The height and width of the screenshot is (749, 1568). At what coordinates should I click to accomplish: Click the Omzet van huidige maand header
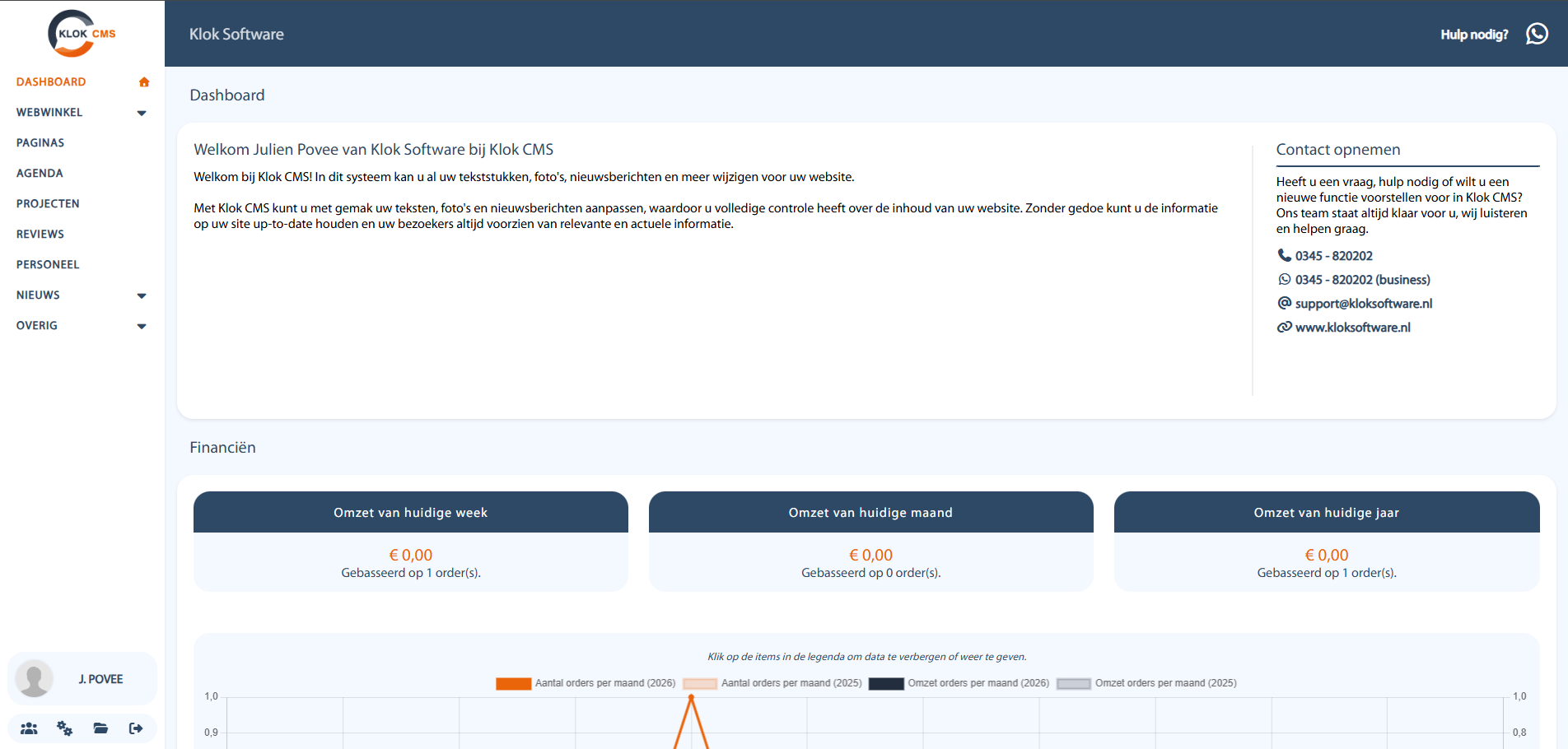point(871,512)
